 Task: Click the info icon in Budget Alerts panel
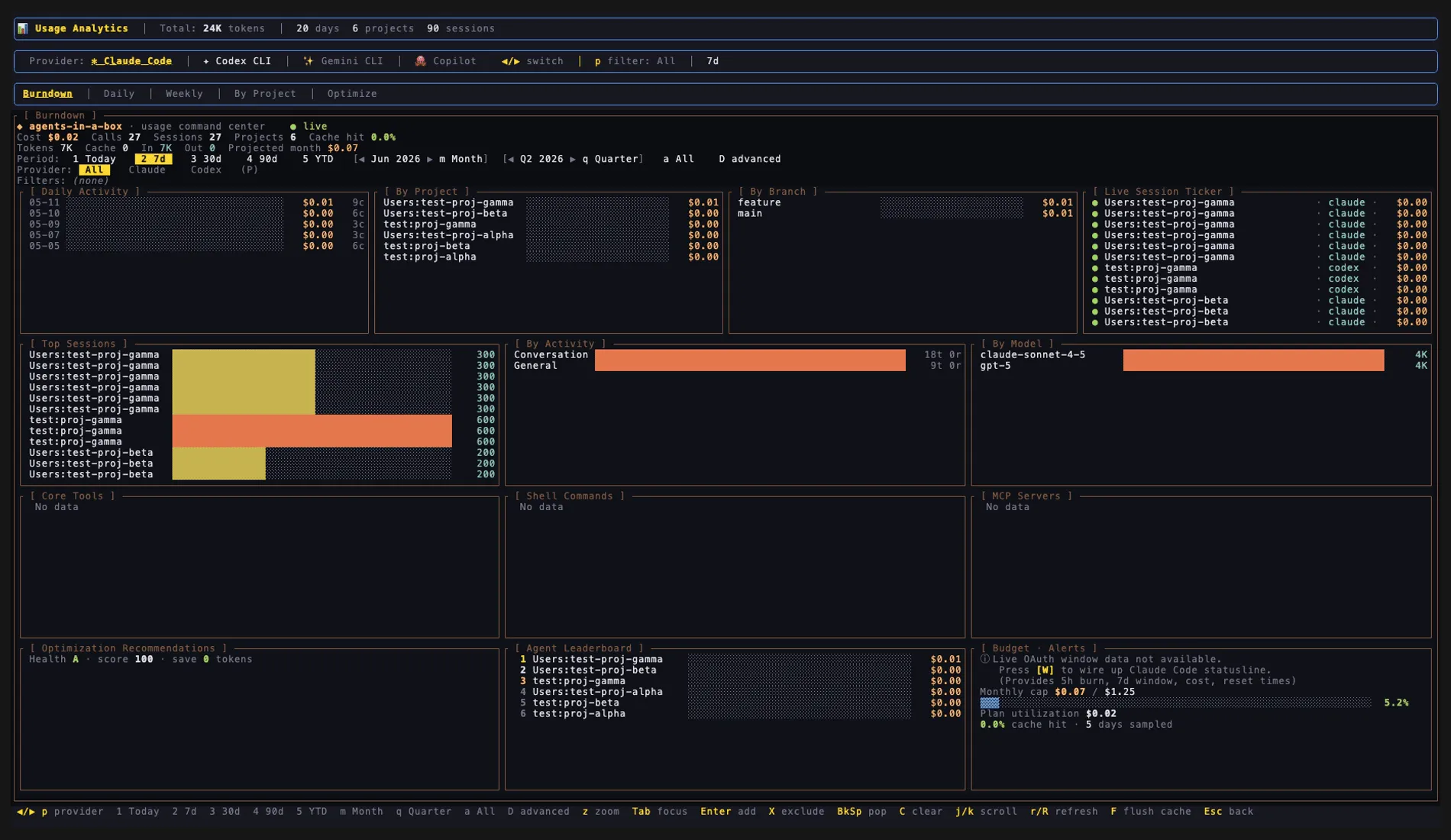tap(985, 659)
